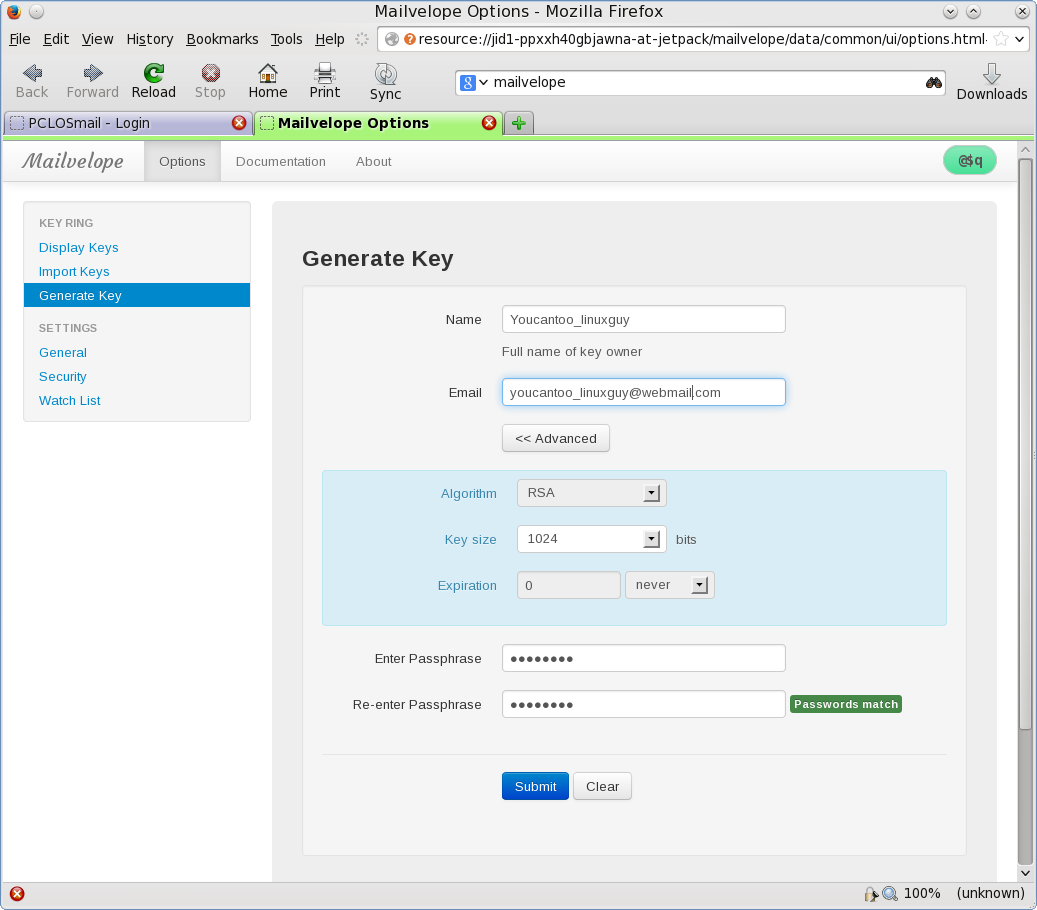Image resolution: width=1037 pixels, height=910 pixels.
Task: Open Import Keys in sidebar
Action: 74,272
